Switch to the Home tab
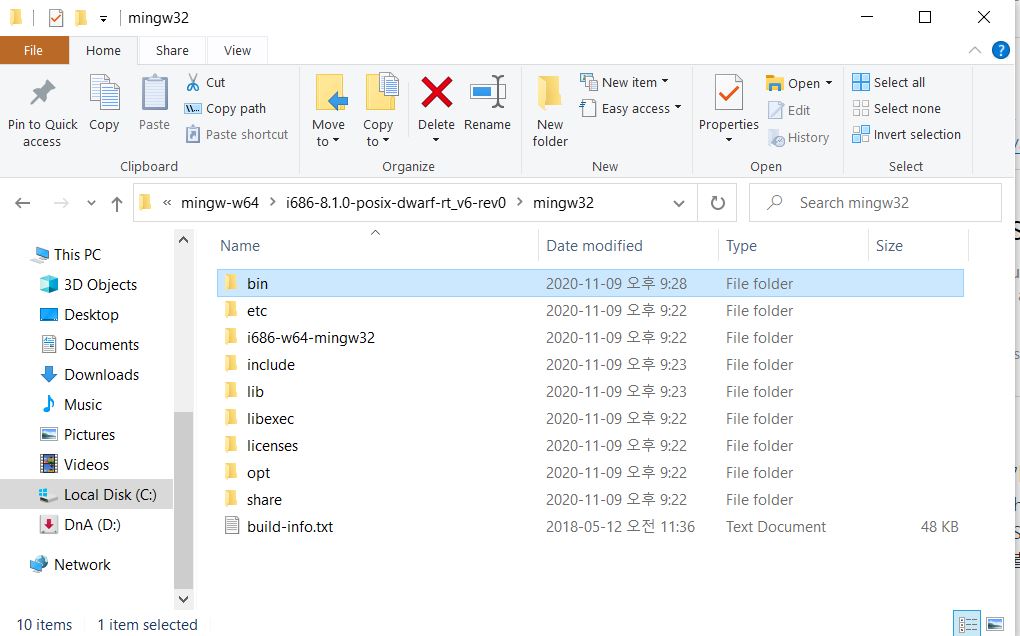The width and height of the screenshot is (1020, 636). point(103,50)
